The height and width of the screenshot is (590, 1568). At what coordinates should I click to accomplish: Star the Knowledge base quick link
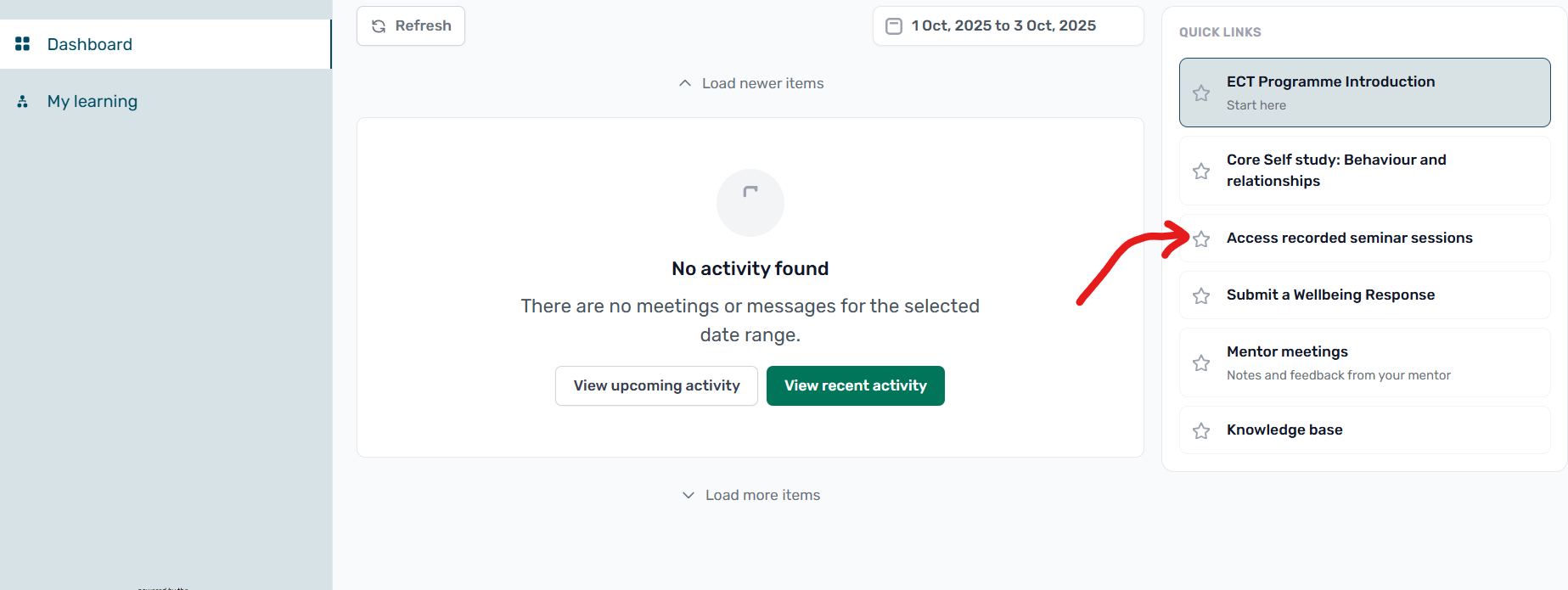tap(1201, 431)
